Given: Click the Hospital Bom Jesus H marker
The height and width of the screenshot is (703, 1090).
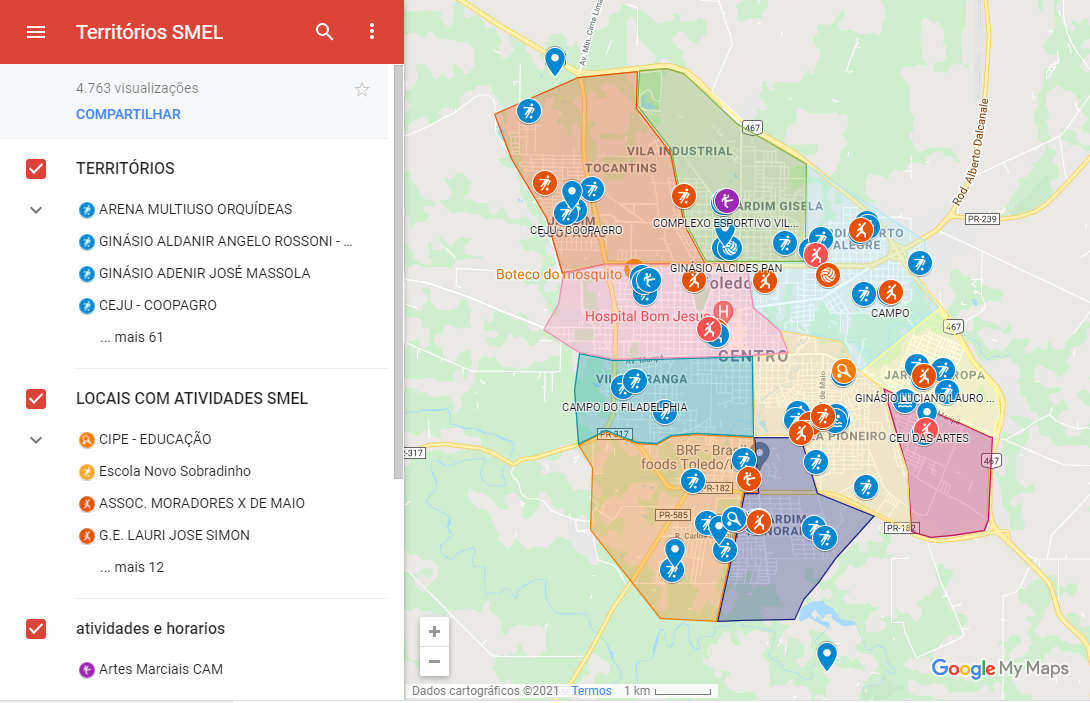Looking at the screenshot, I should click(x=724, y=311).
